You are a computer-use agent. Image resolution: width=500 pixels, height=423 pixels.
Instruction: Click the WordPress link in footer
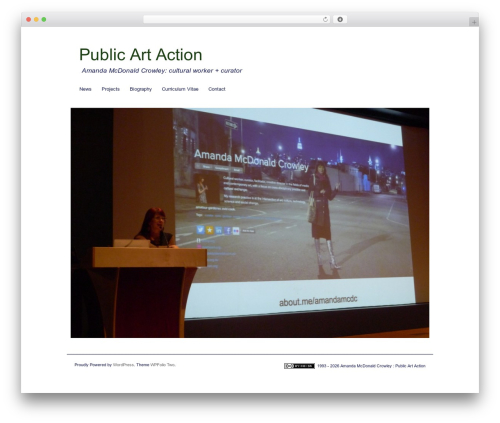pos(123,365)
